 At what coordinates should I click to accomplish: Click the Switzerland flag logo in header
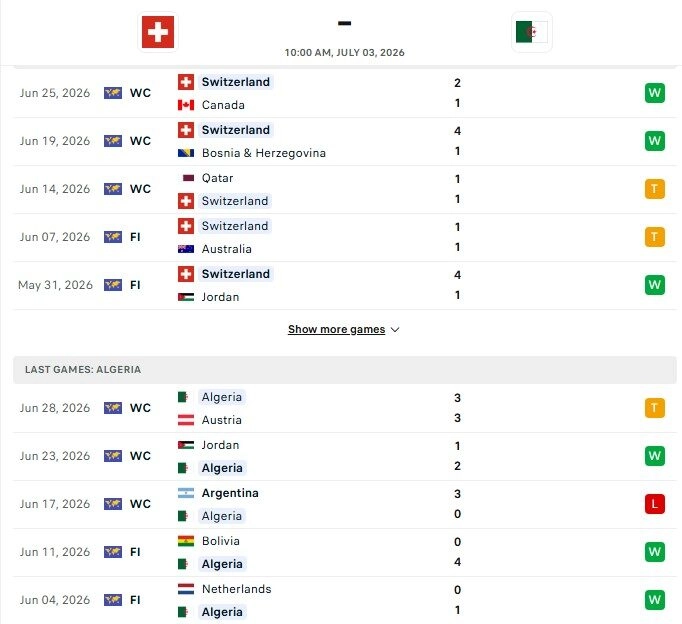click(x=158, y=32)
